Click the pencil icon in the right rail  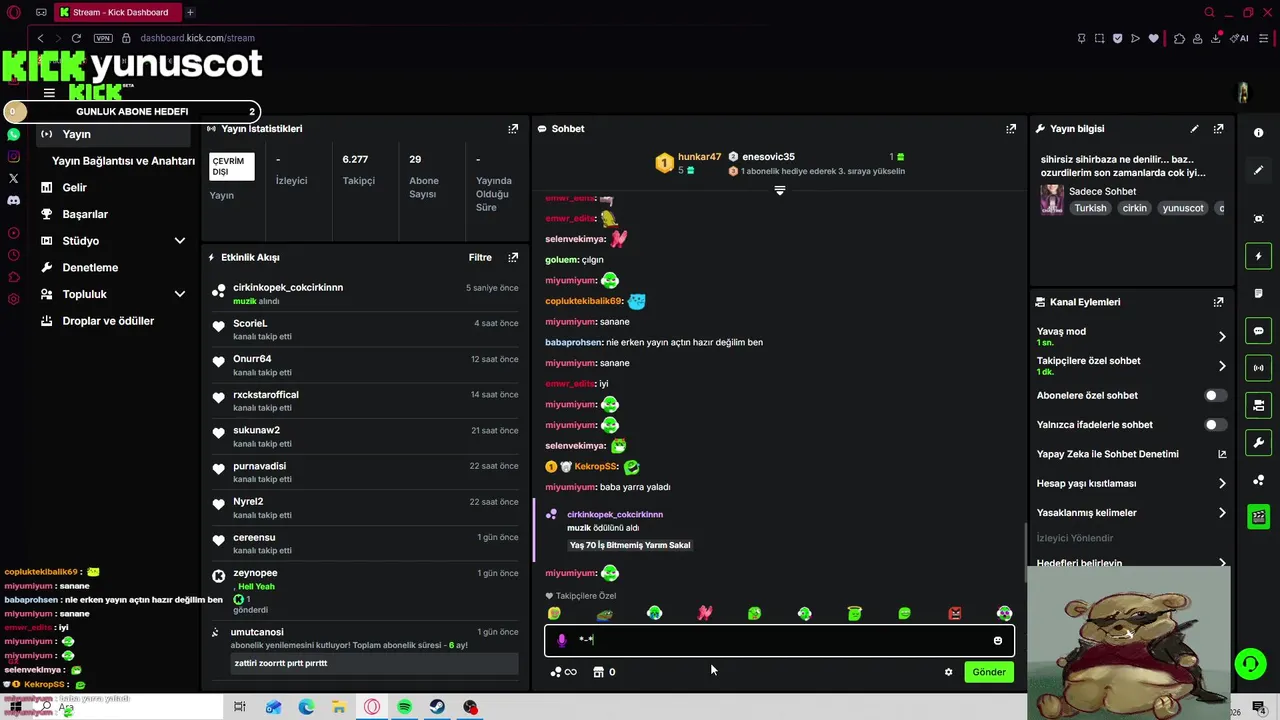click(x=1258, y=170)
